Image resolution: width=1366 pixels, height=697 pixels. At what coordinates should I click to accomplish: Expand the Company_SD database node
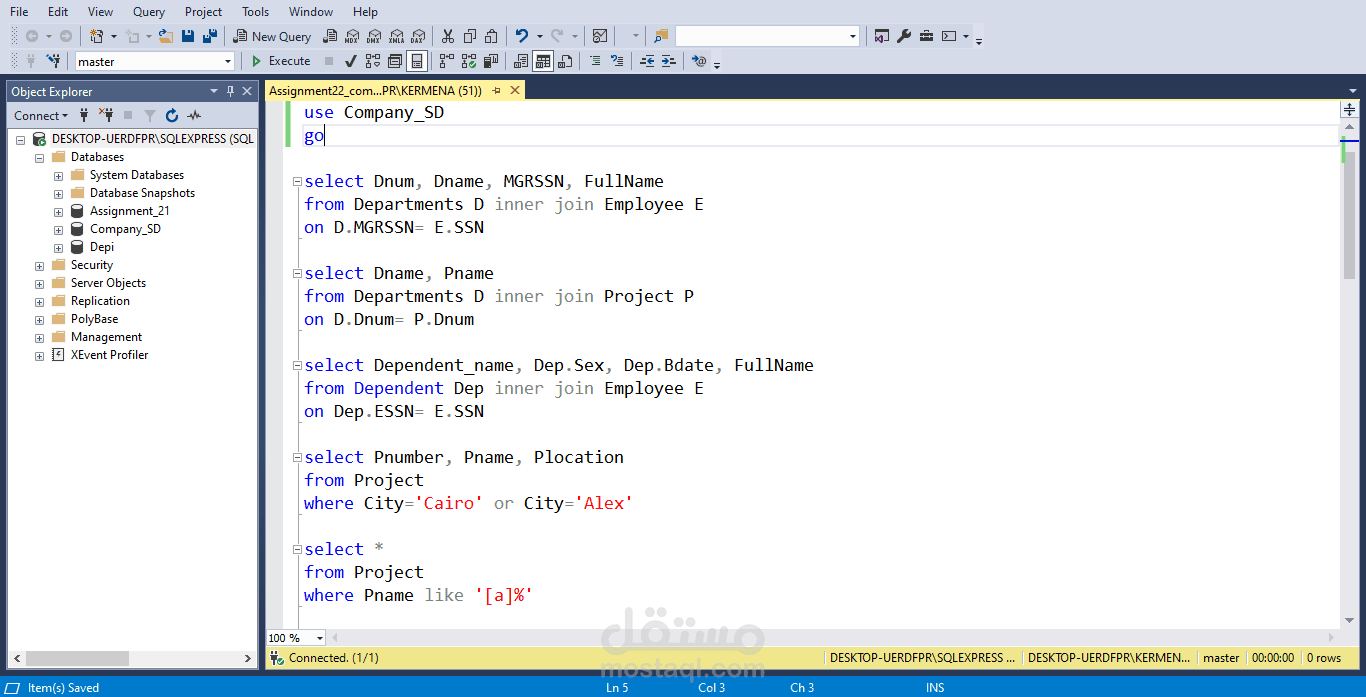coord(58,229)
